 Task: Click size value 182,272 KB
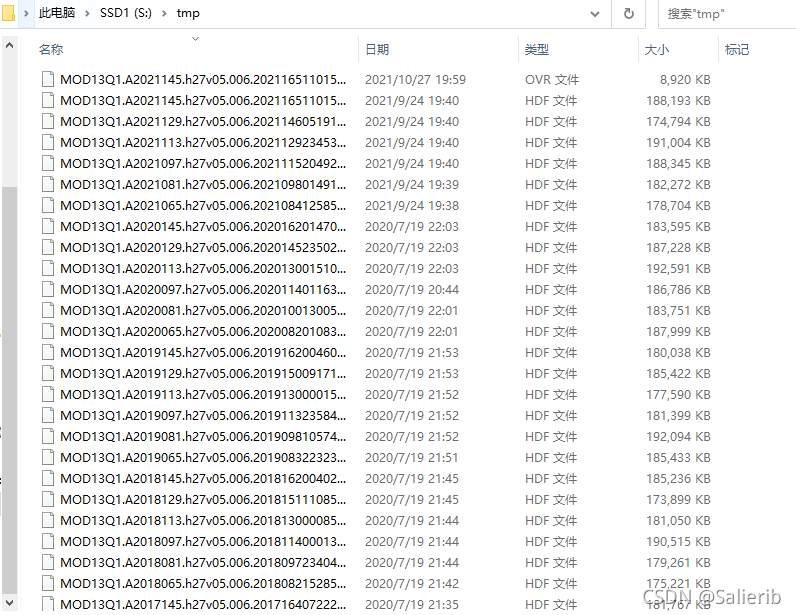[678, 184]
